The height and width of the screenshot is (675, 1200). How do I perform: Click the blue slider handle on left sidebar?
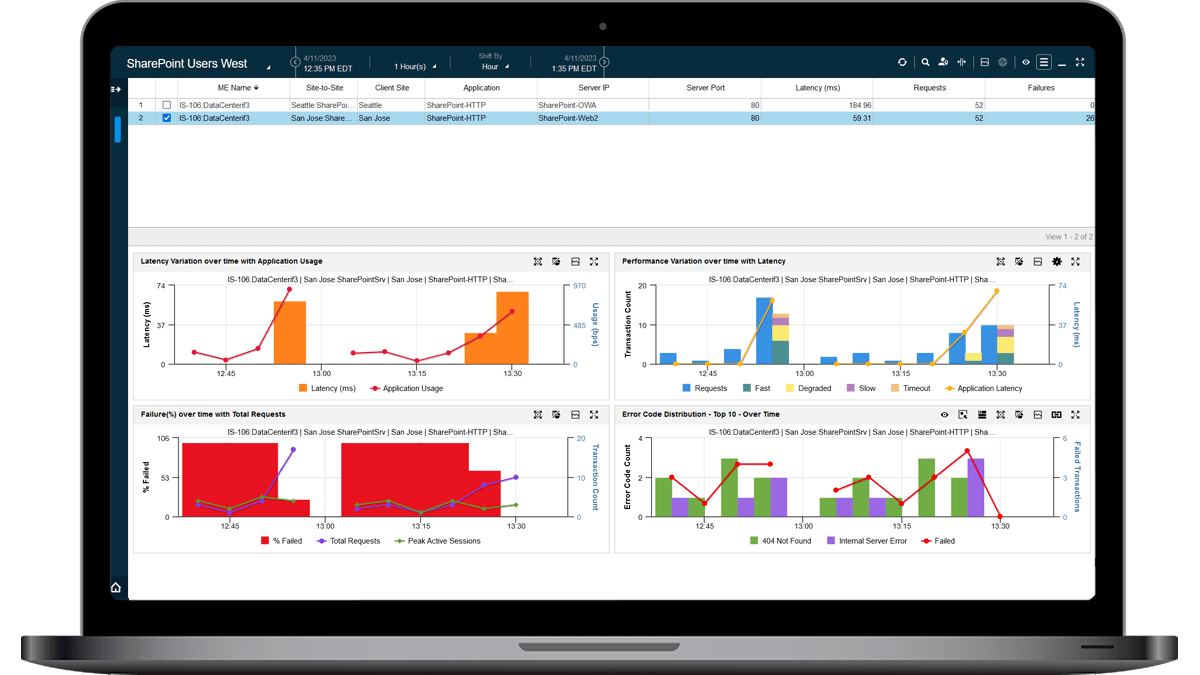click(117, 129)
